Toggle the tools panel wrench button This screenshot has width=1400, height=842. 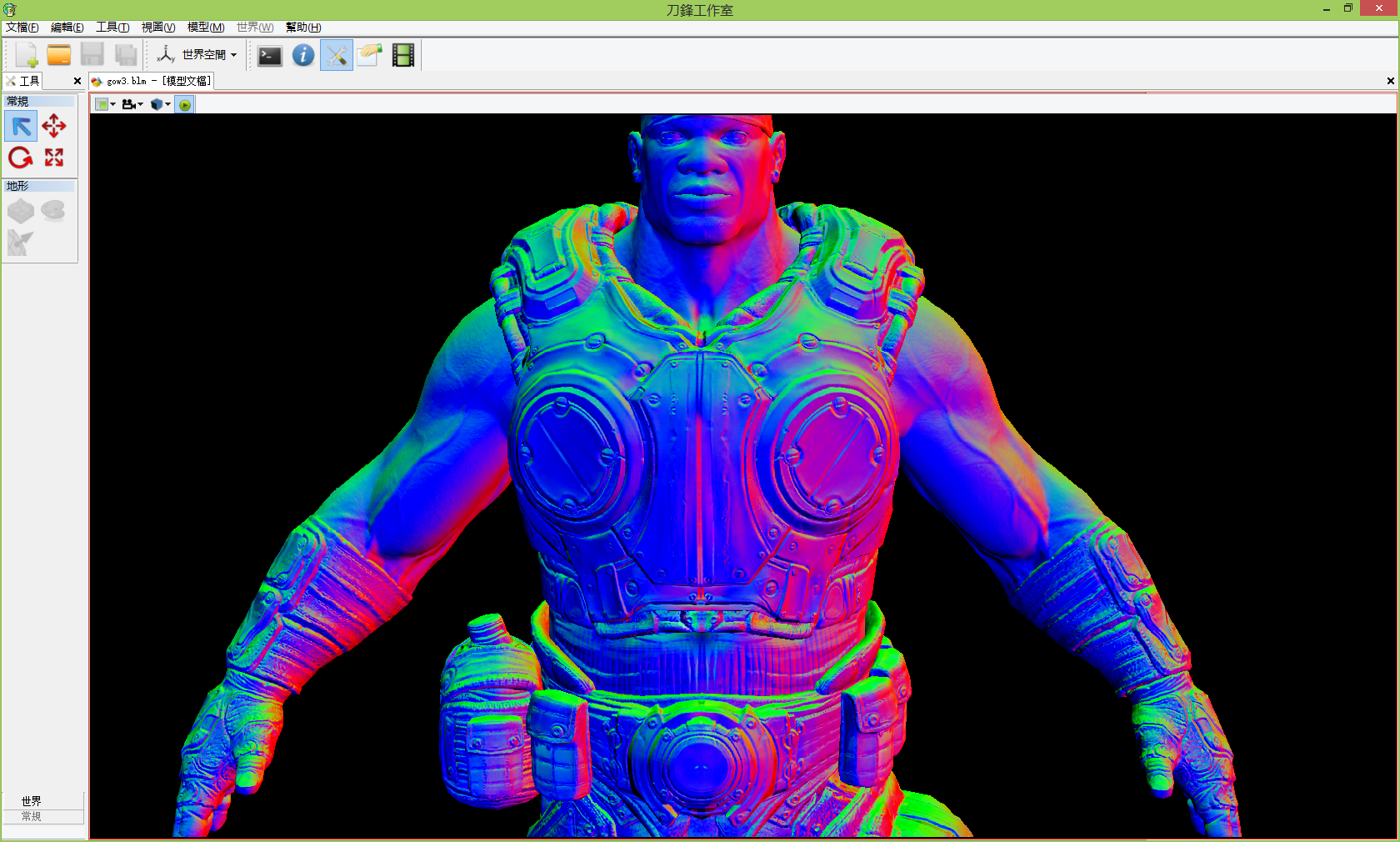337,56
